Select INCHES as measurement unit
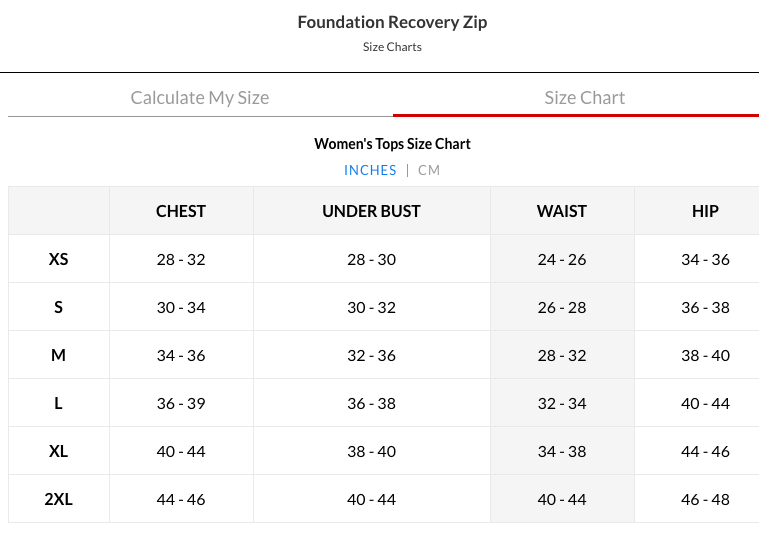759x549 pixels. [x=370, y=170]
